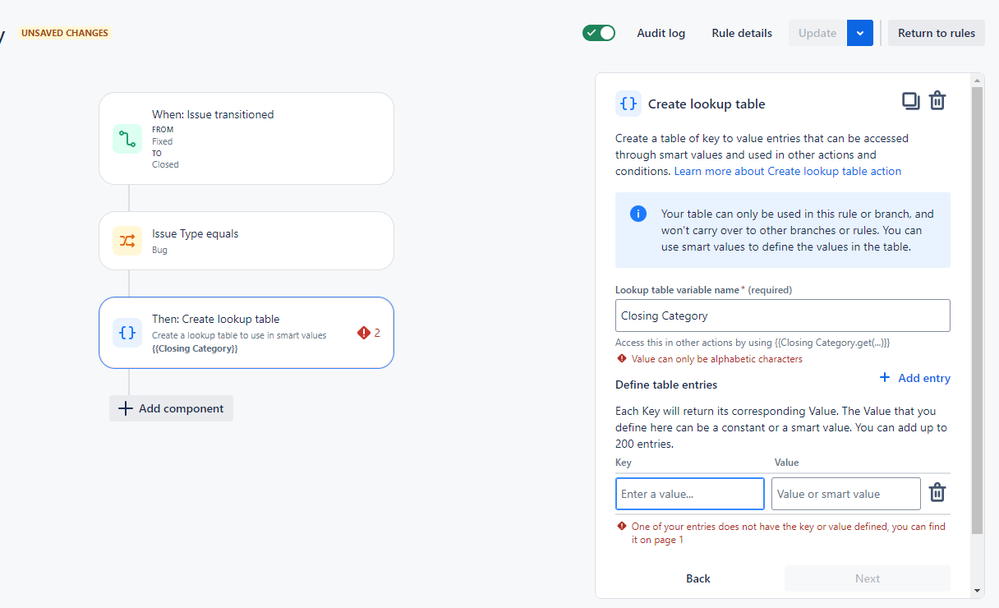Screen dimensions: 999x608
Task: Delete the table entry row
Action: point(937,492)
